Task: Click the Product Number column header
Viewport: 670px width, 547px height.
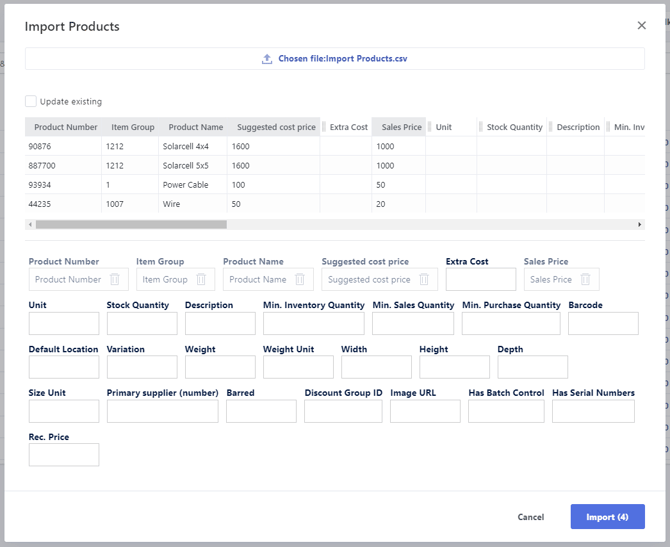Action: click(63, 127)
